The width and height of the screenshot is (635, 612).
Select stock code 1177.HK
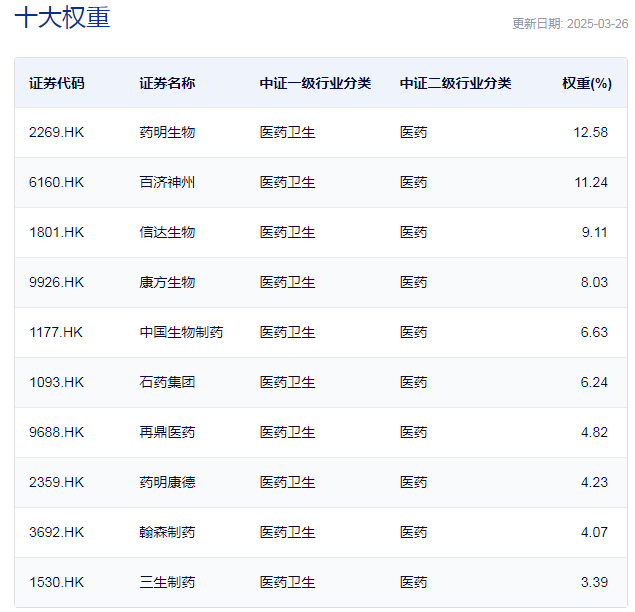coord(55,332)
